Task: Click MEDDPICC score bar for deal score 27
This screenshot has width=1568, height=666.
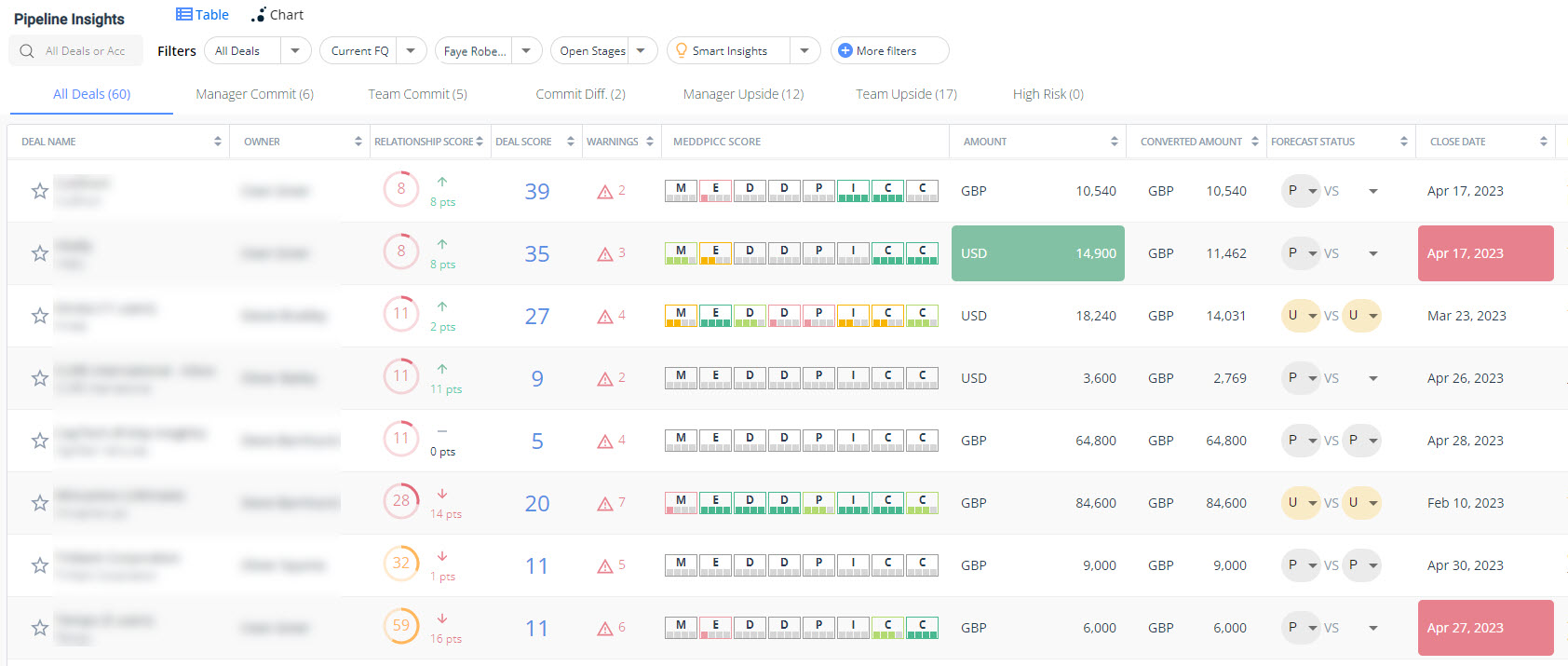Action: coord(802,316)
